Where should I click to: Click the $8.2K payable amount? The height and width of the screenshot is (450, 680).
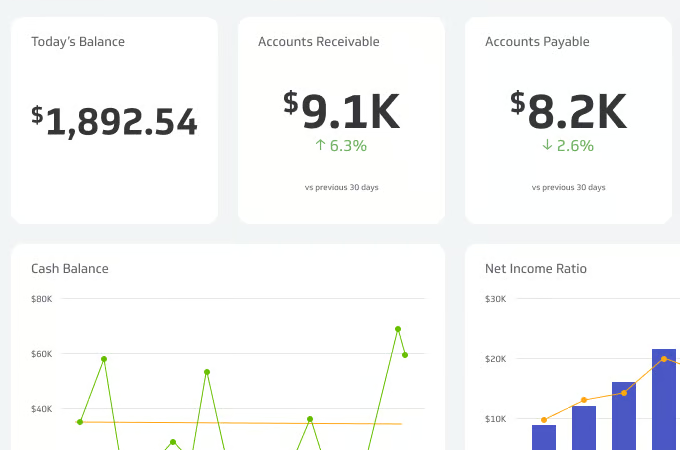click(568, 112)
